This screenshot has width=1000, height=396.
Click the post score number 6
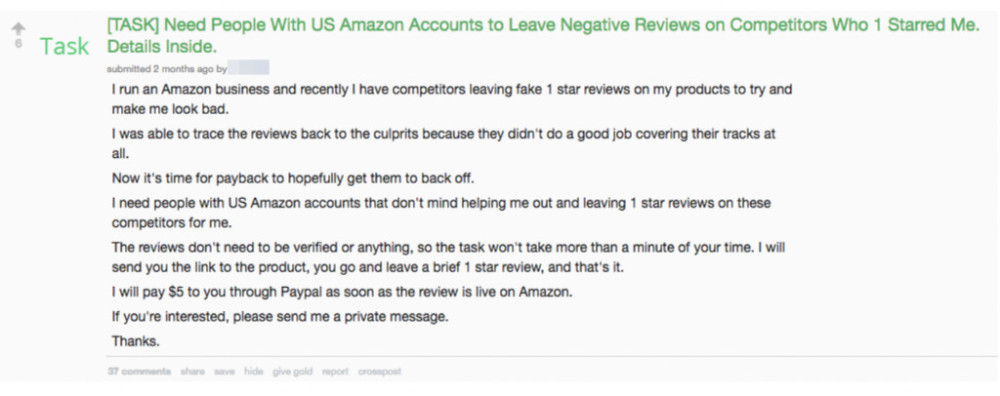tap(18, 44)
